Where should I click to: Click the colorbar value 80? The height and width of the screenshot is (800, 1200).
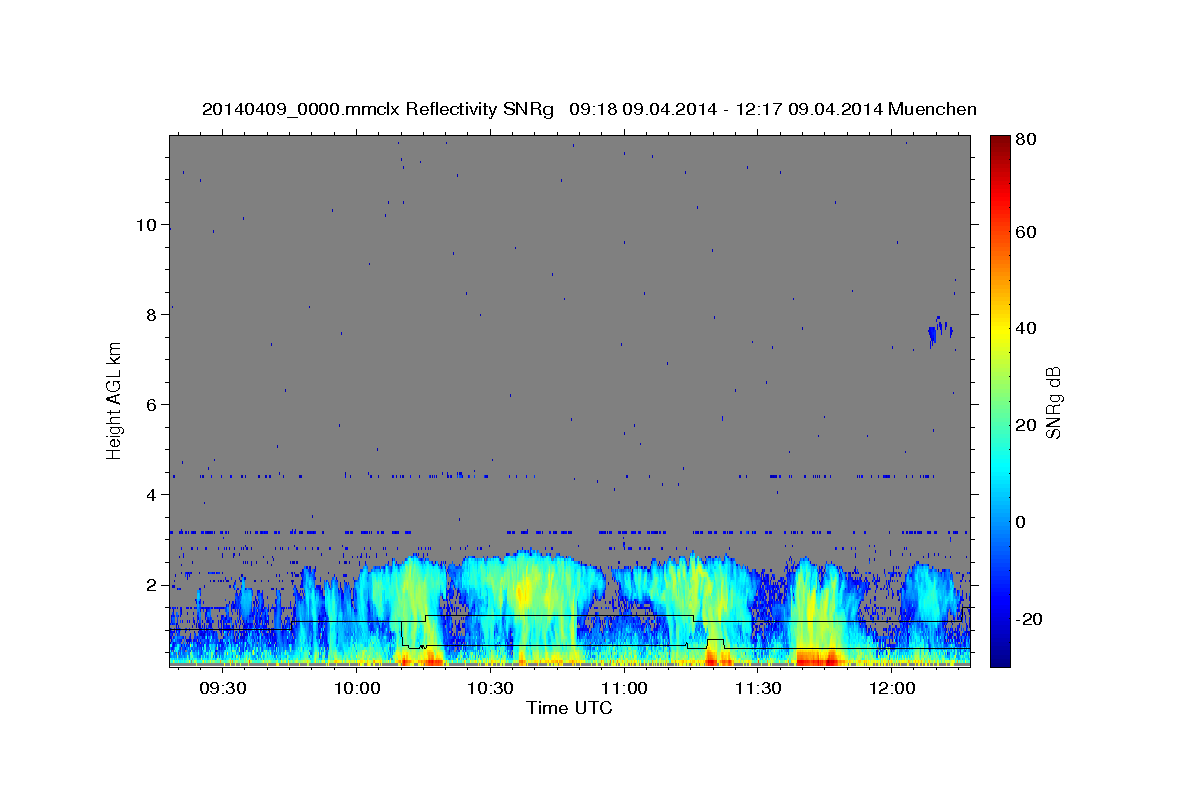(1026, 140)
